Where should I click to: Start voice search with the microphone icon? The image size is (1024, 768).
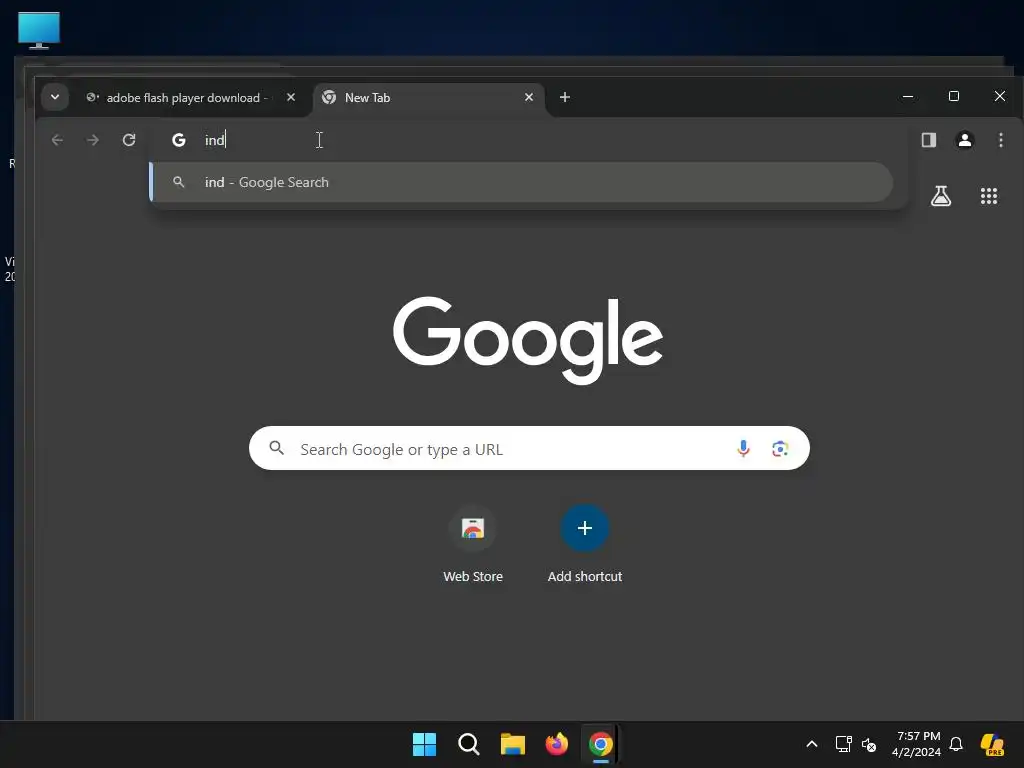tap(743, 448)
